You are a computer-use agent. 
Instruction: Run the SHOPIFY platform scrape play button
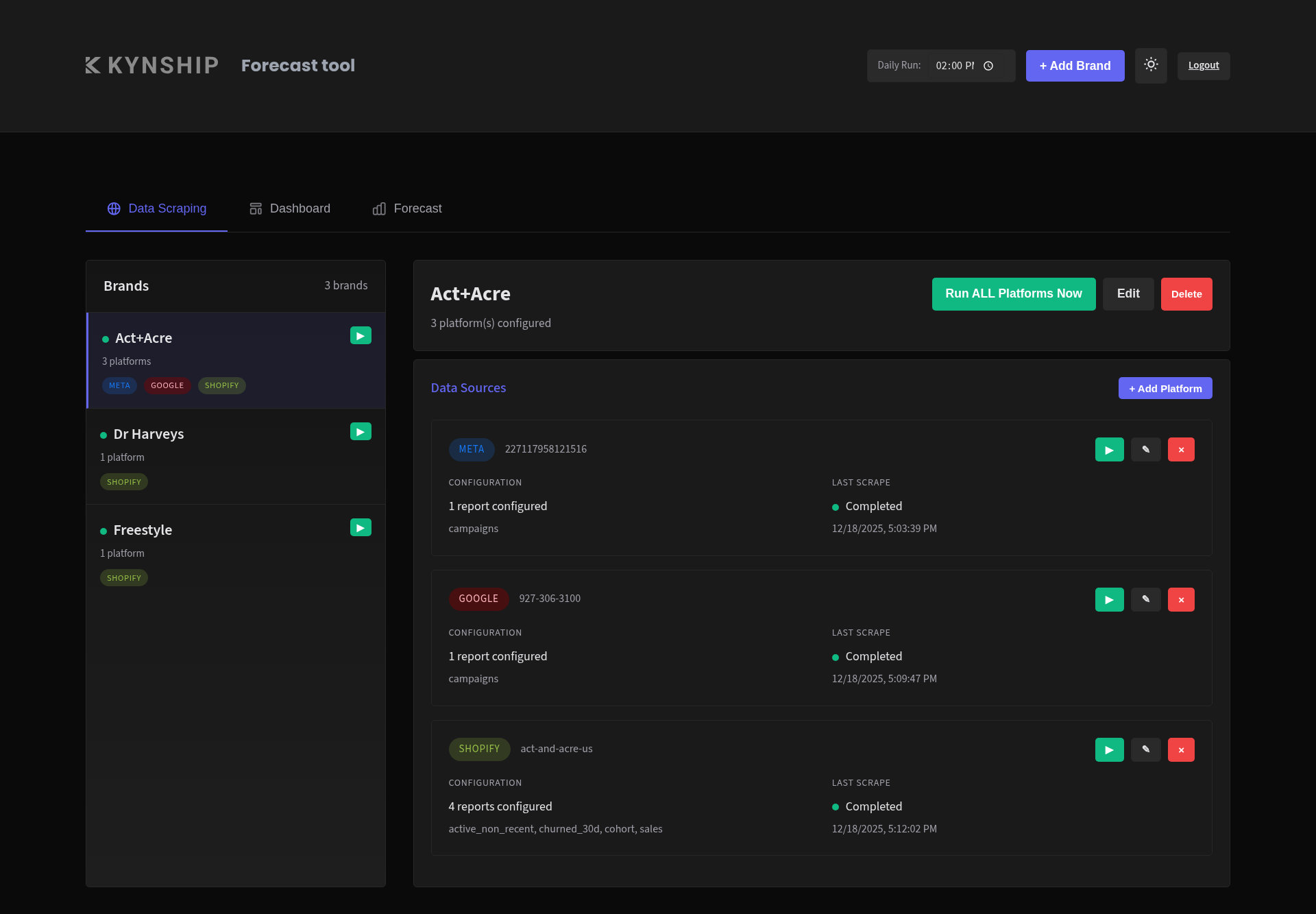click(x=1109, y=749)
